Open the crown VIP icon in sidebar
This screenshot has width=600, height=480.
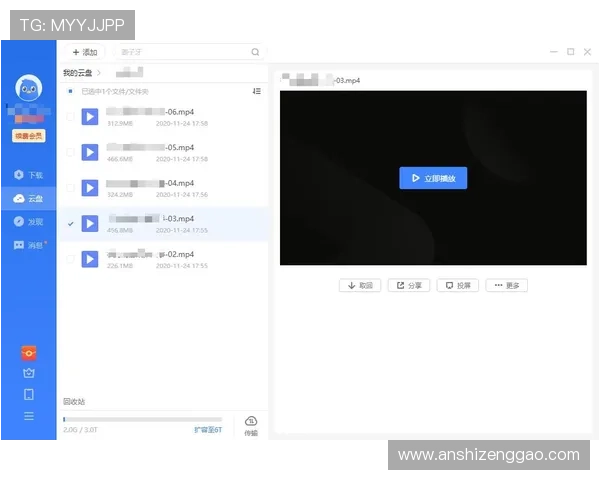click(x=28, y=373)
